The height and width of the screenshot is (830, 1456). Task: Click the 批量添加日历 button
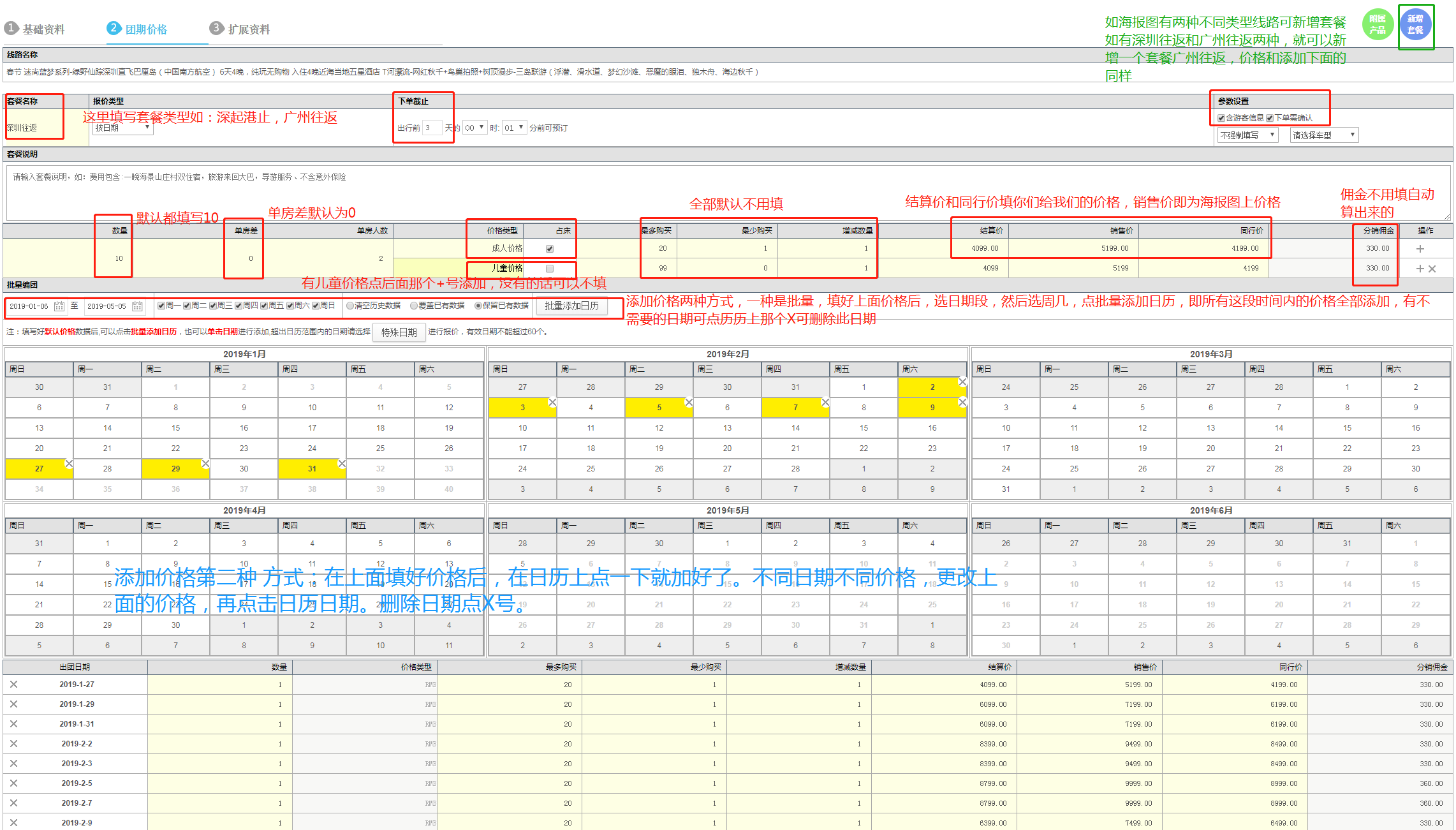pyautogui.click(x=571, y=306)
